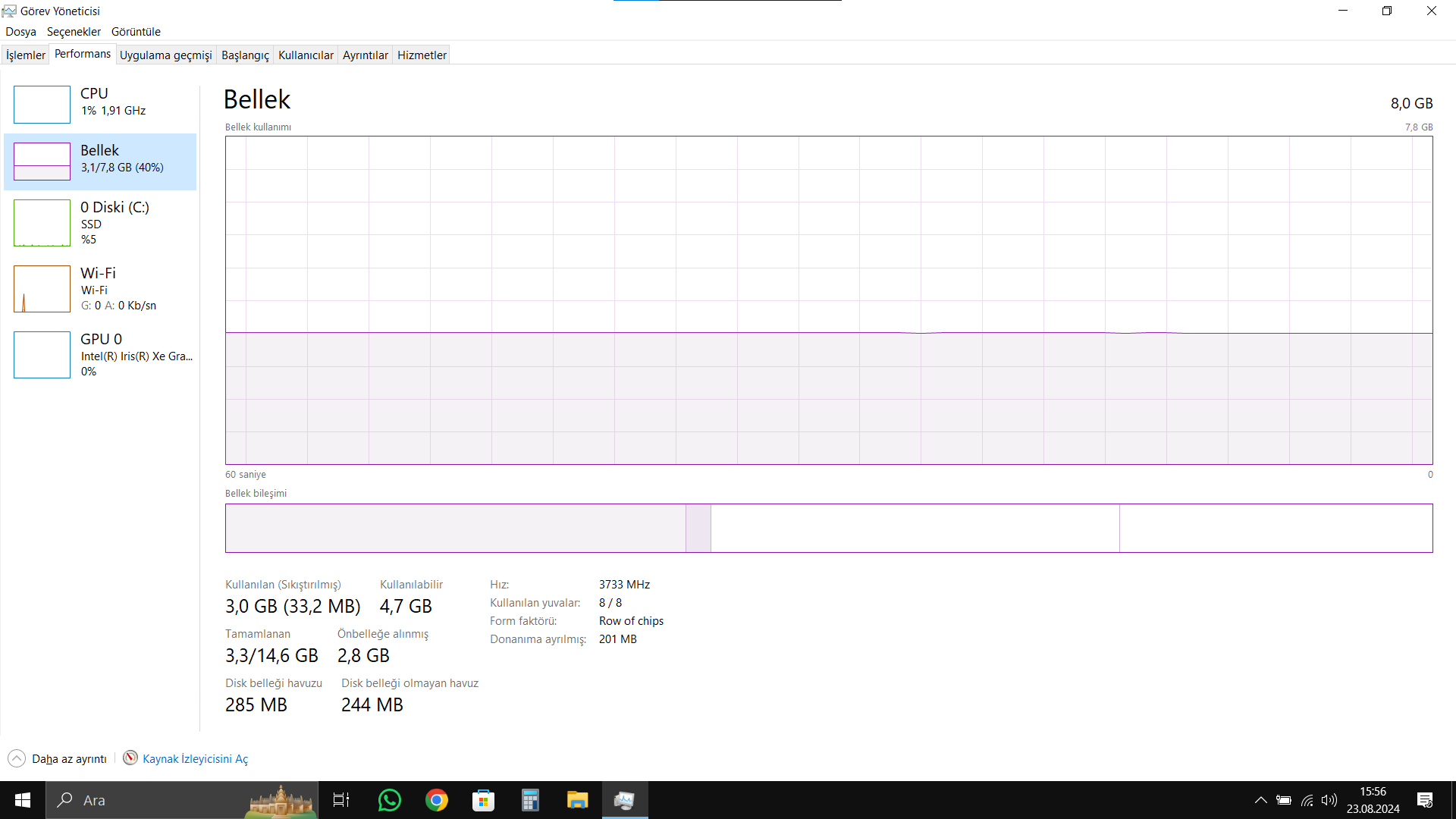This screenshot has width=1456, height=819.
Task: Open Calculator from the taskbar
Action: pyautogui.click(x=530, y=800)
